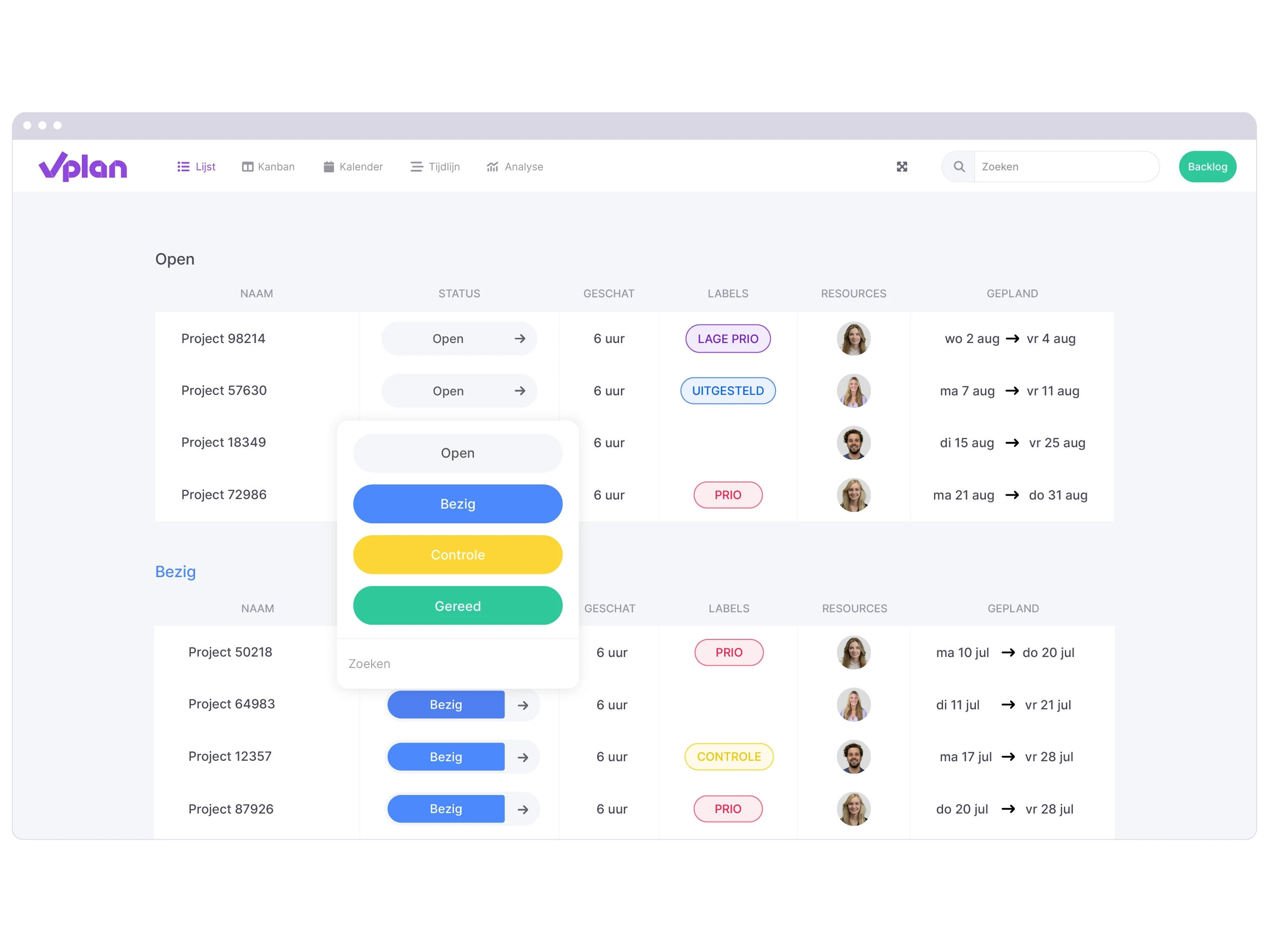Switch to Tijdlijn view
This screenshot has width=1269, height=952.
pyautogui.click(x=435, y=167)
